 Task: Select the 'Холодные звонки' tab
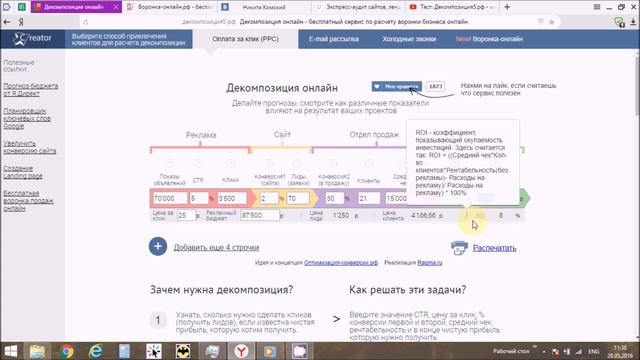pos(409,39)
